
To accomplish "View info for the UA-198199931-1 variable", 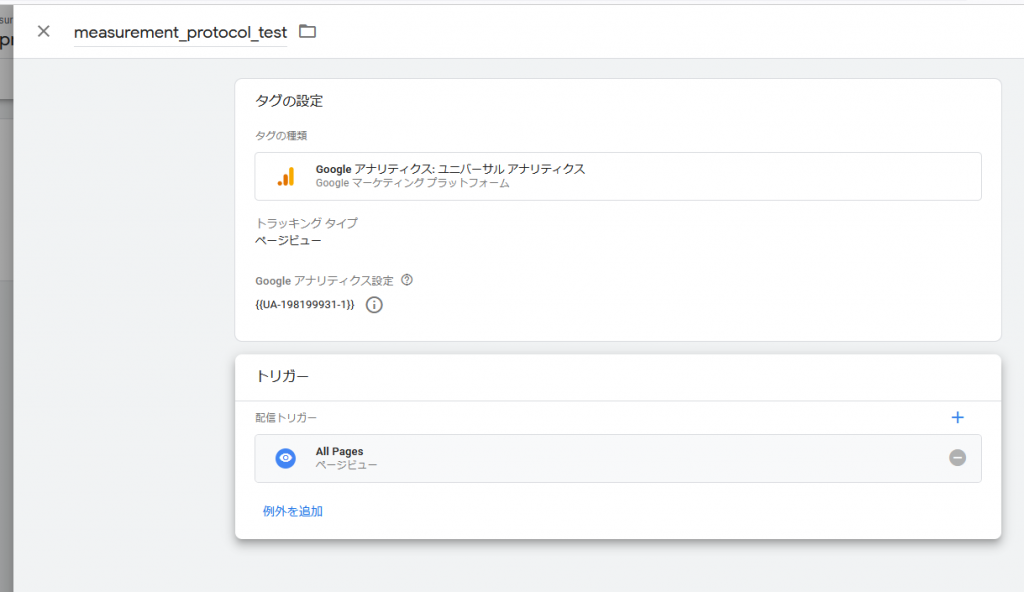I will pos(374,305).
